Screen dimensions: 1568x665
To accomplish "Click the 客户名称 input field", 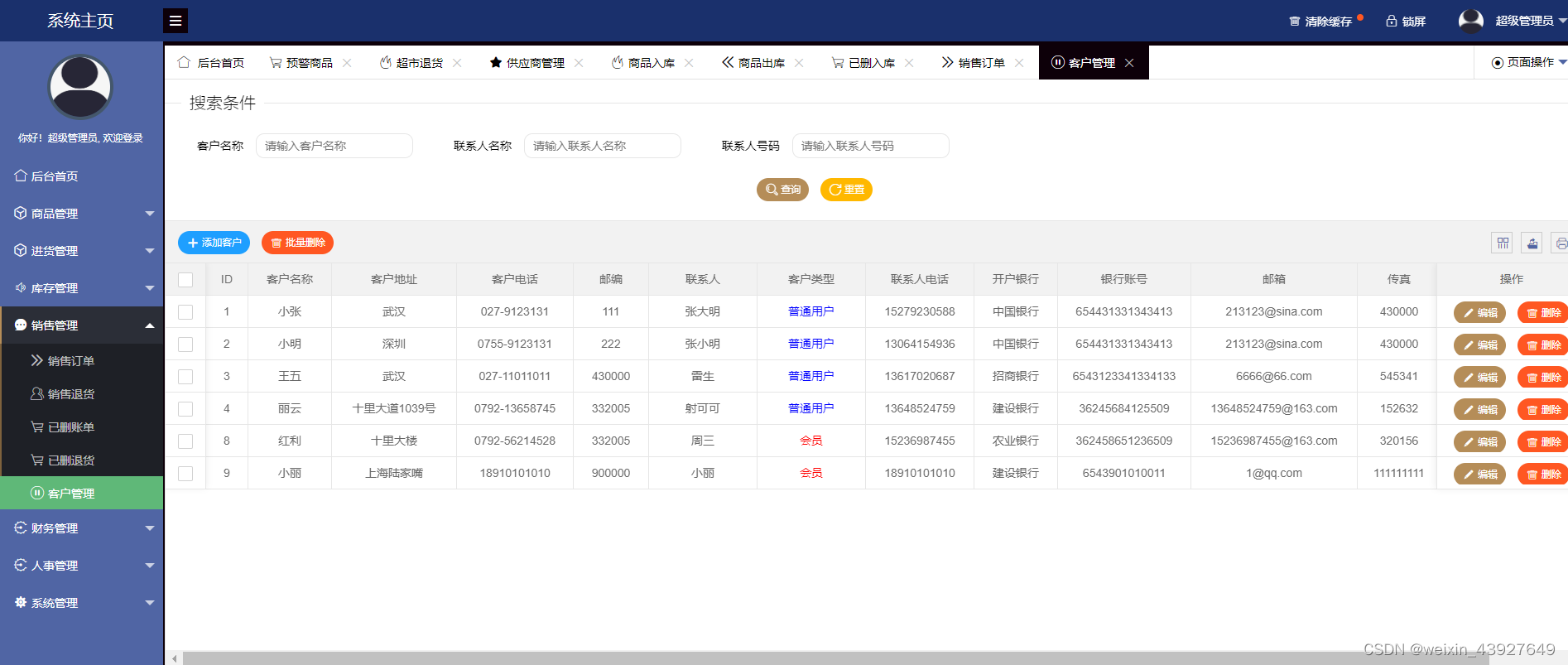I will click(x=334, y=146).
